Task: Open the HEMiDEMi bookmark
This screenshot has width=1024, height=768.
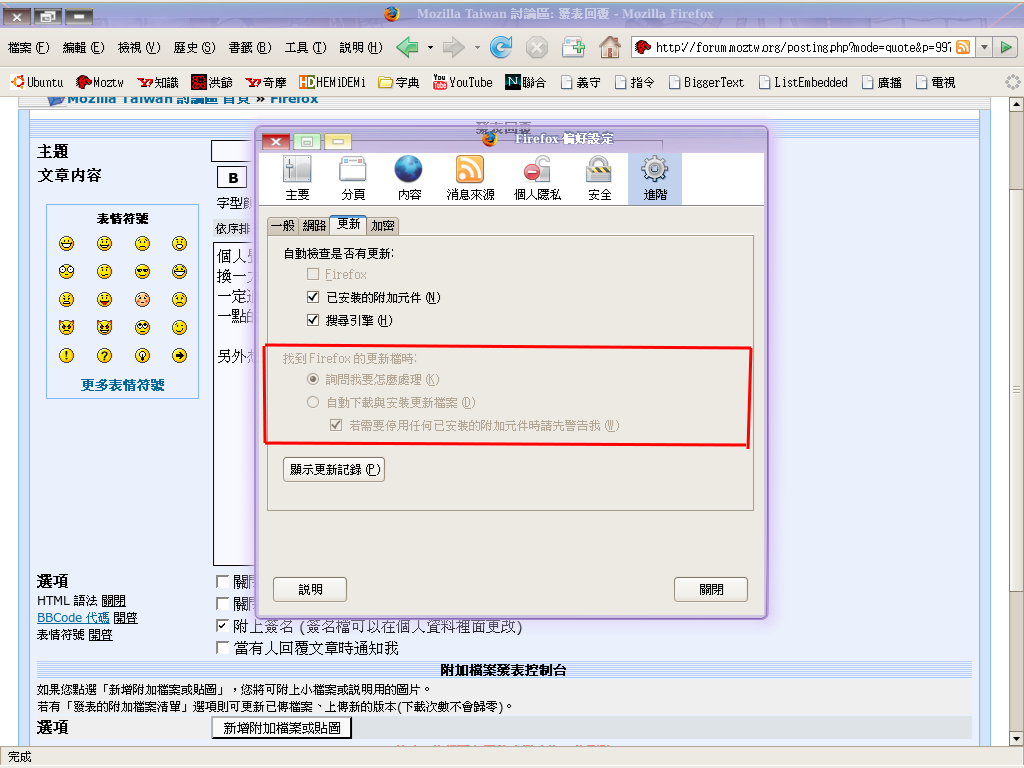Action: 332,82
